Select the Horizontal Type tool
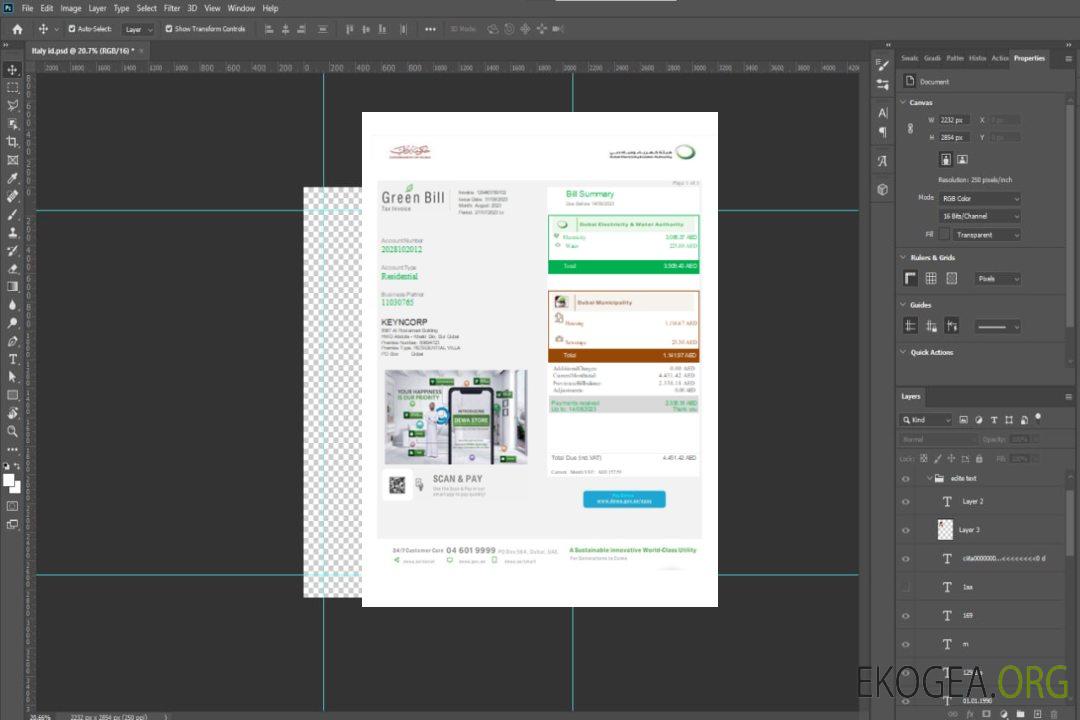1080x720 pixels. pos(13,358)
